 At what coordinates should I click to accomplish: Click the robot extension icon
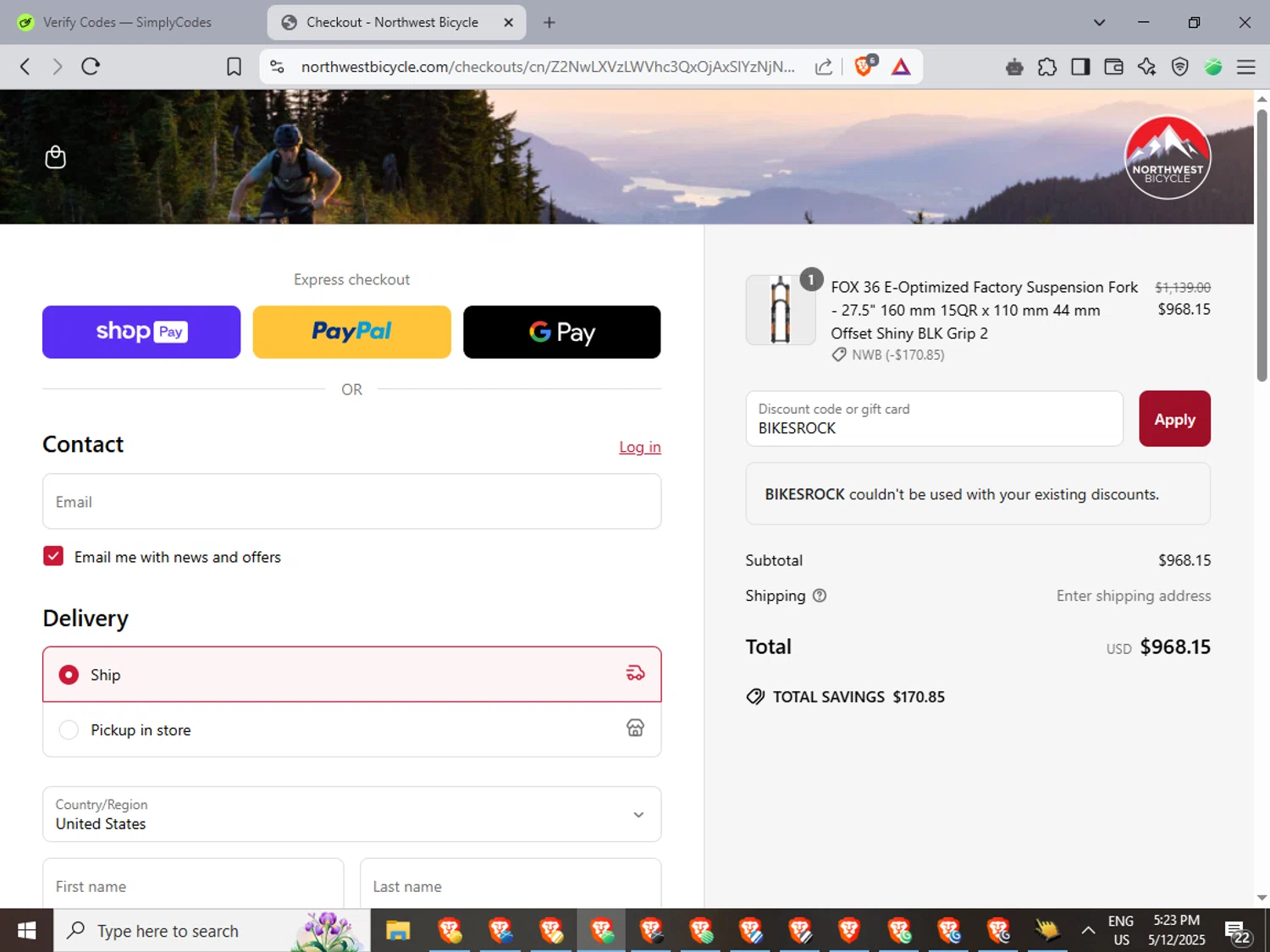[x=1014, y=67]
